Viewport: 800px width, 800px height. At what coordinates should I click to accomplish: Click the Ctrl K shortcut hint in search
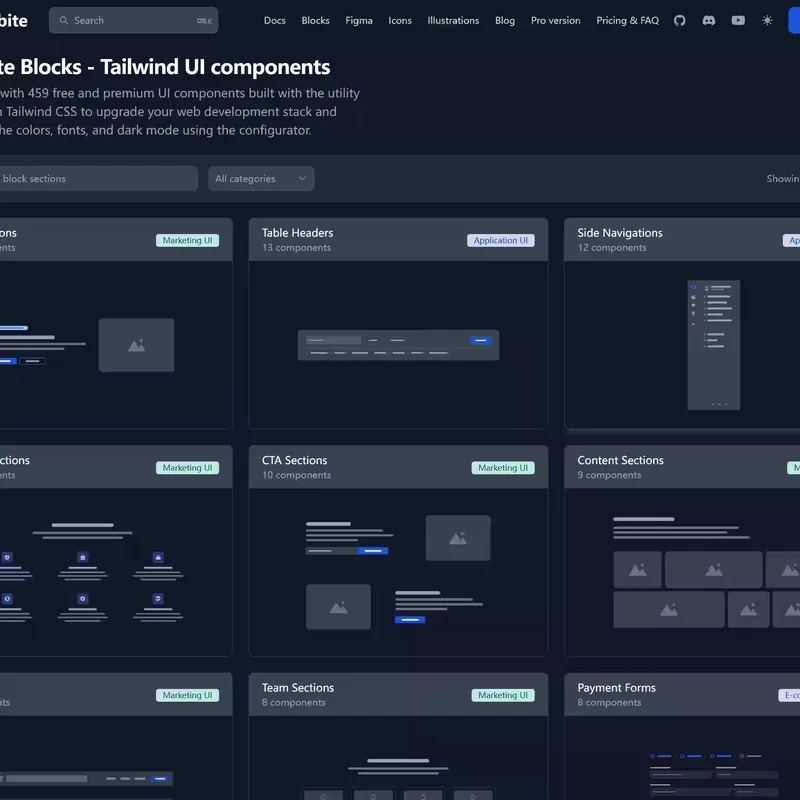pos(205,21)
